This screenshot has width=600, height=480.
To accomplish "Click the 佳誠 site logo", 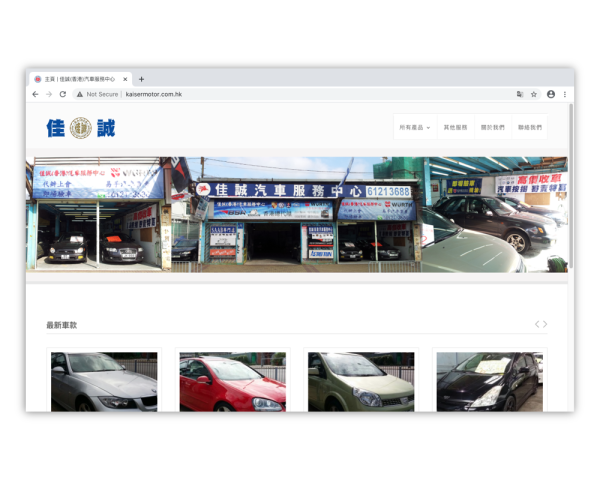I will coord(81,128).
